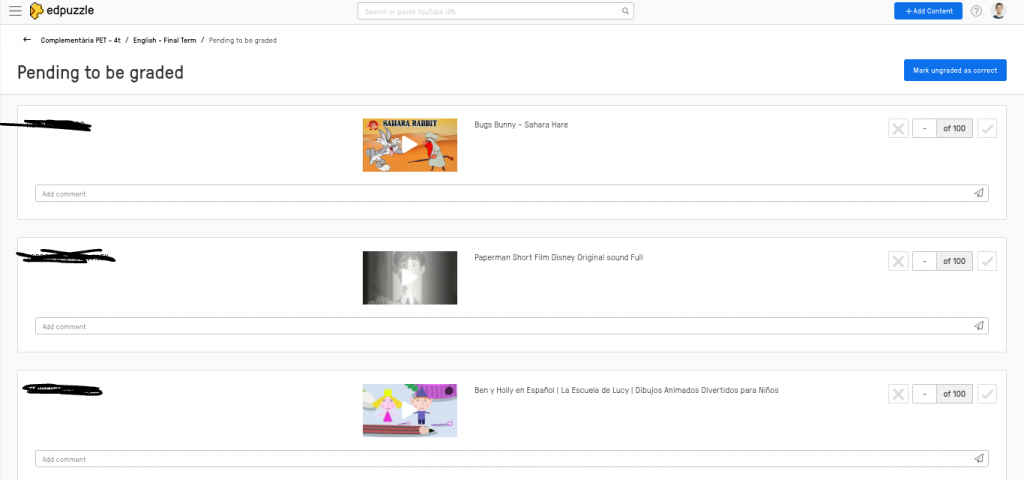Go back using the left arrow
This screenshot has width=1024, height=480.
[26, 40]
